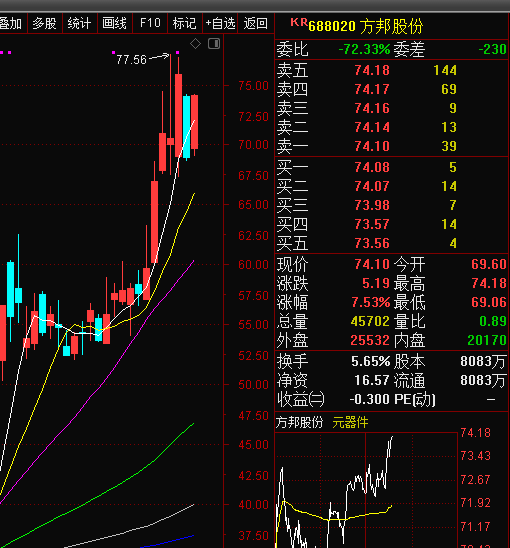The width and height of the screenshot is (510, 548).
Task: Click 买一 price 74.08
Action: point(372,167)
